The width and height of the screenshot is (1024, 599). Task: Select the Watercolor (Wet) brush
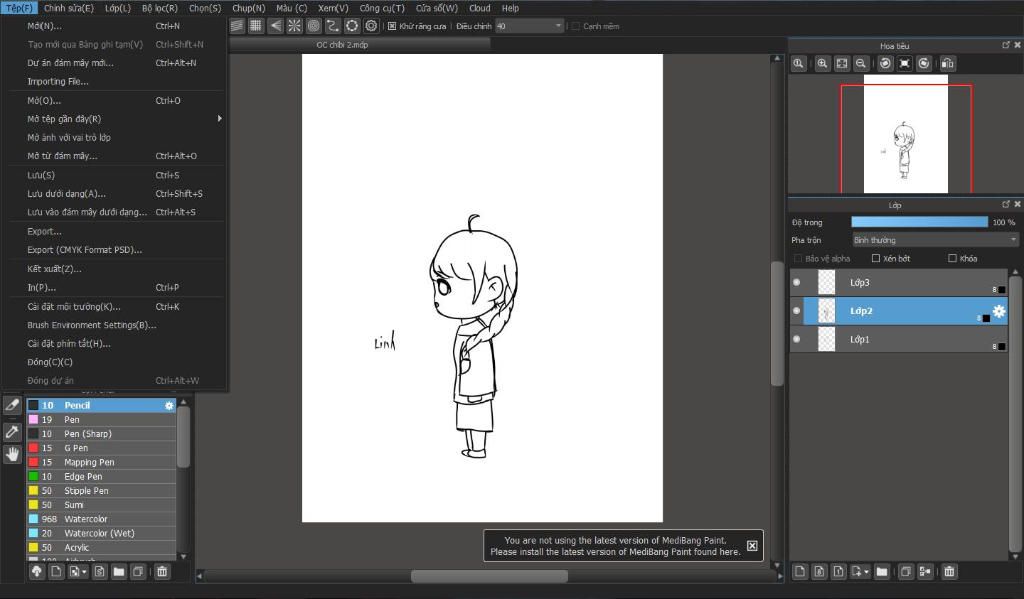coord(101,533)
